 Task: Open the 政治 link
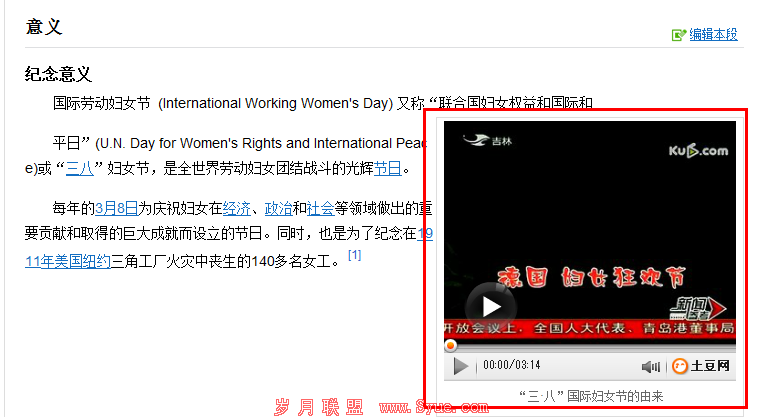279,209
